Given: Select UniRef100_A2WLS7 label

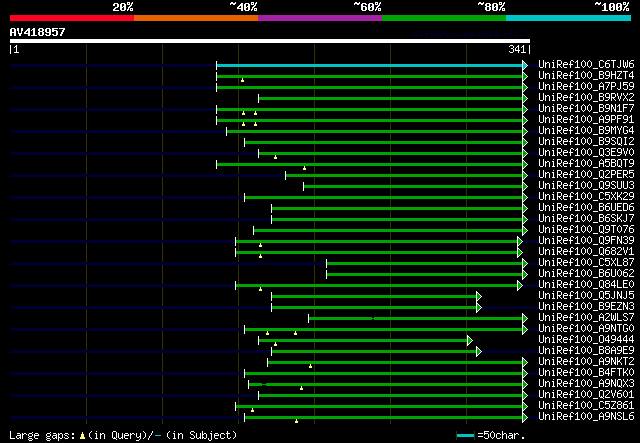Looking at the screenshot, I should tap(586, 318).
